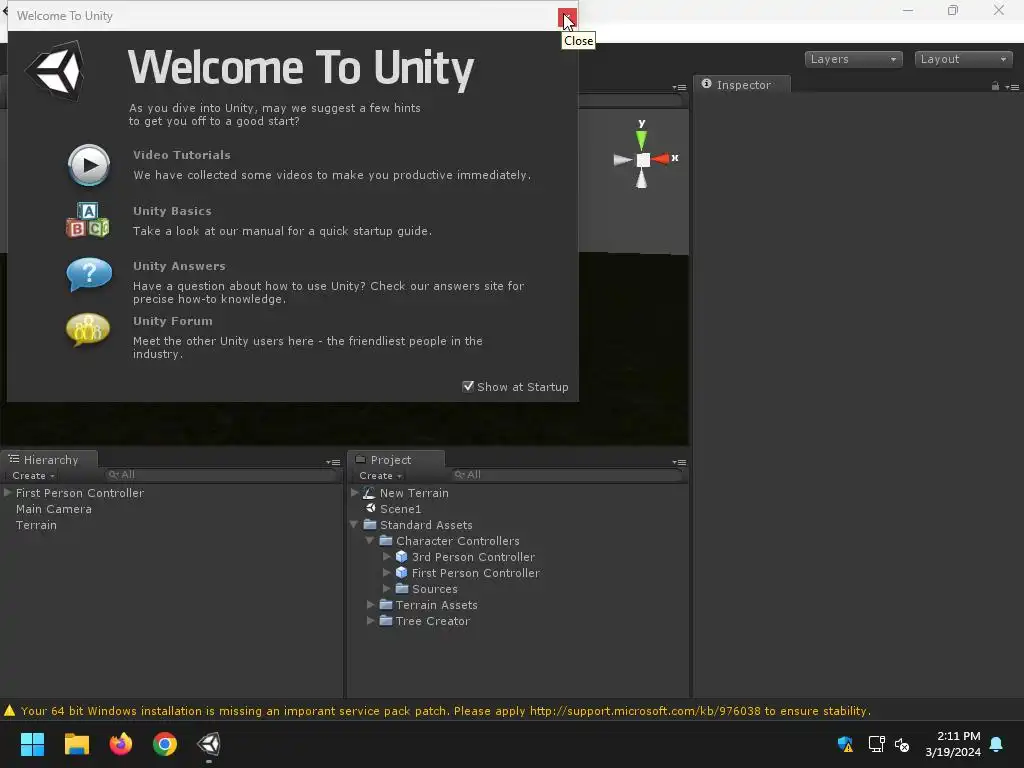Open Unity Forum link
The height and width of the screenshot is (768, 1024).
(x=172, y=321)
